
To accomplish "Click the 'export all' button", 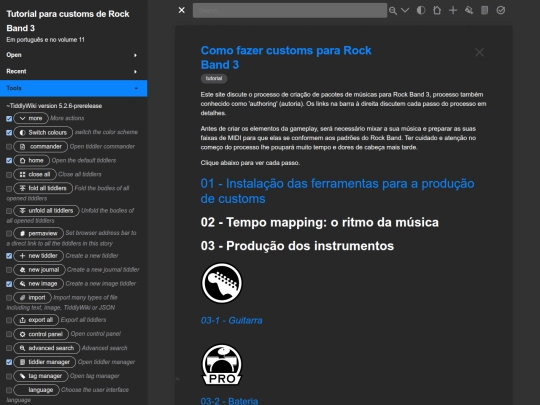I will 36,320.
